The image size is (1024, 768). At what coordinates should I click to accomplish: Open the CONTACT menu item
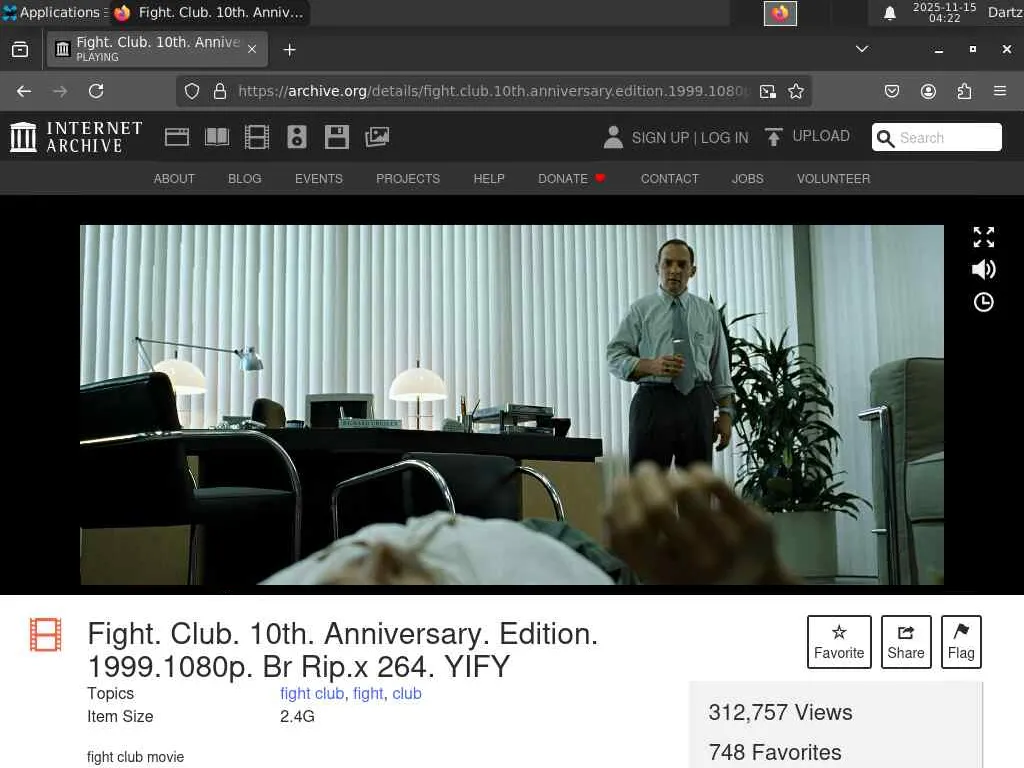point(669,178)
